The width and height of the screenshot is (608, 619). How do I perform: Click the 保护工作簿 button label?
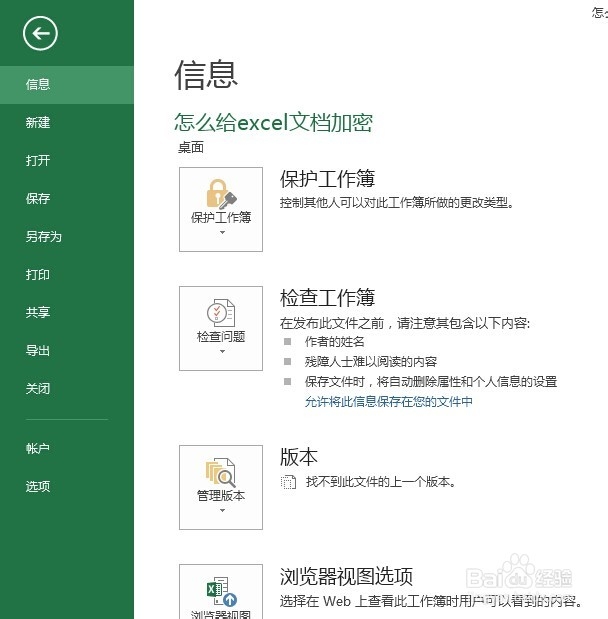tap(221, 218)
